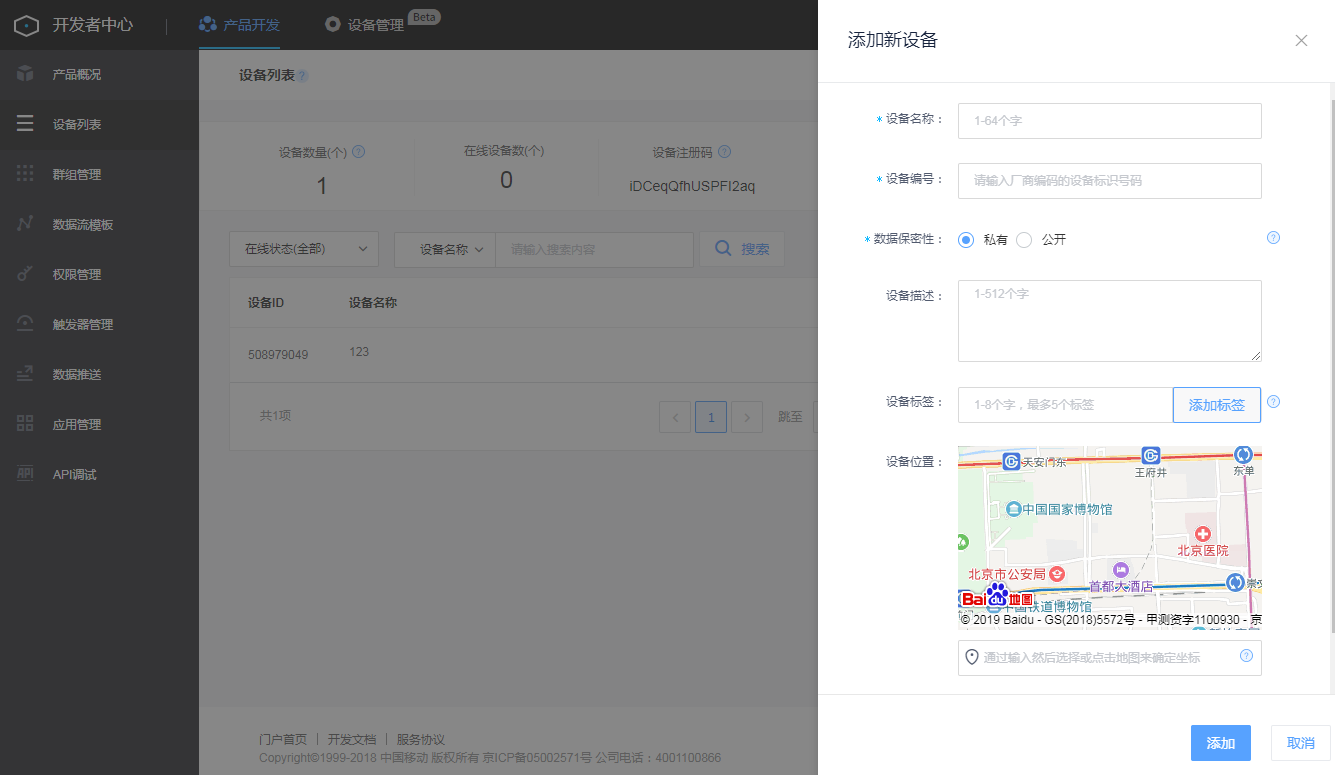The image size is (1335, 775).
Task: Select the 私有 radio option
Action: [x=966, y=240]
